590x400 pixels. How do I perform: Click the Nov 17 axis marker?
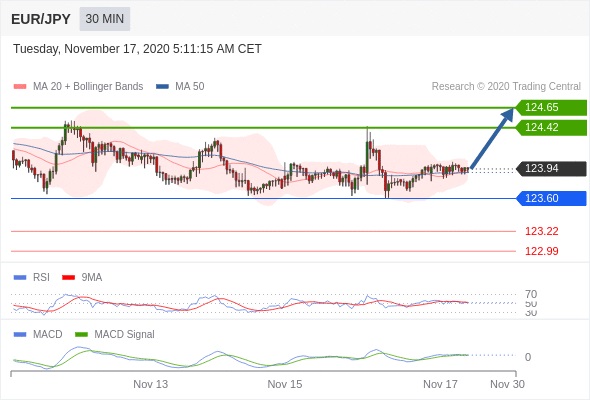coord(440,384)
